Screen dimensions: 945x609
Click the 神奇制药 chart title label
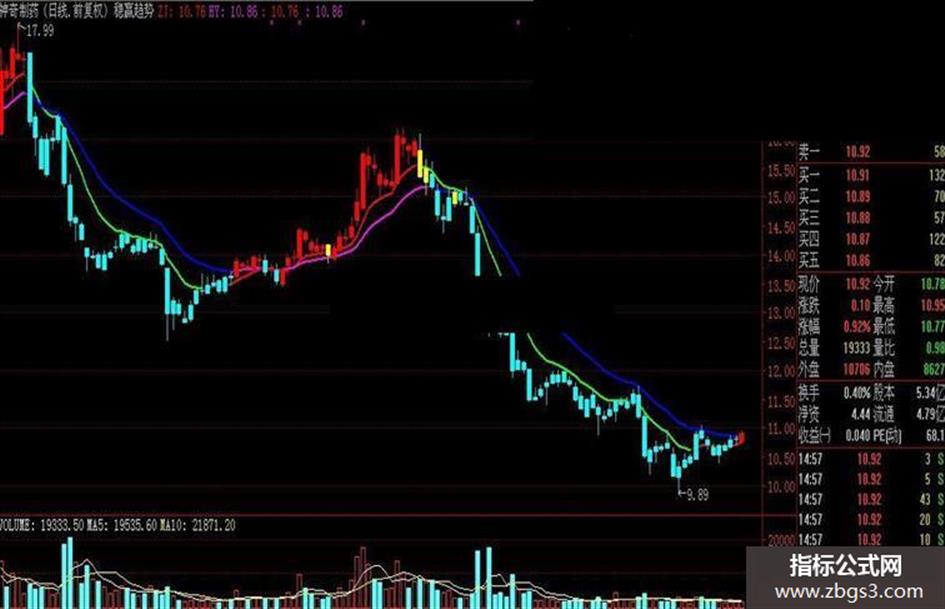tap(19, 11)
